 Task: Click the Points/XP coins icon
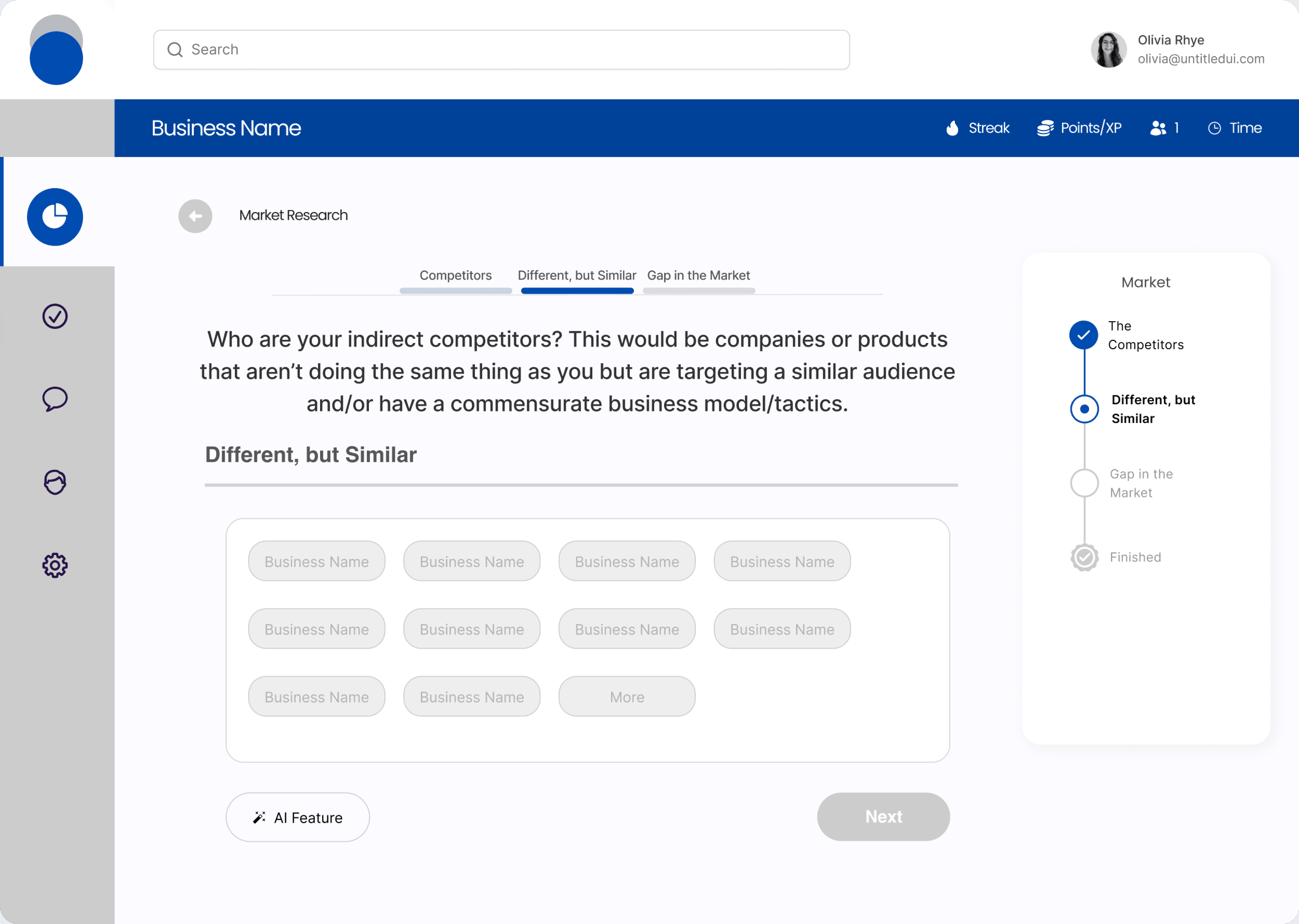pos(1045,128)
